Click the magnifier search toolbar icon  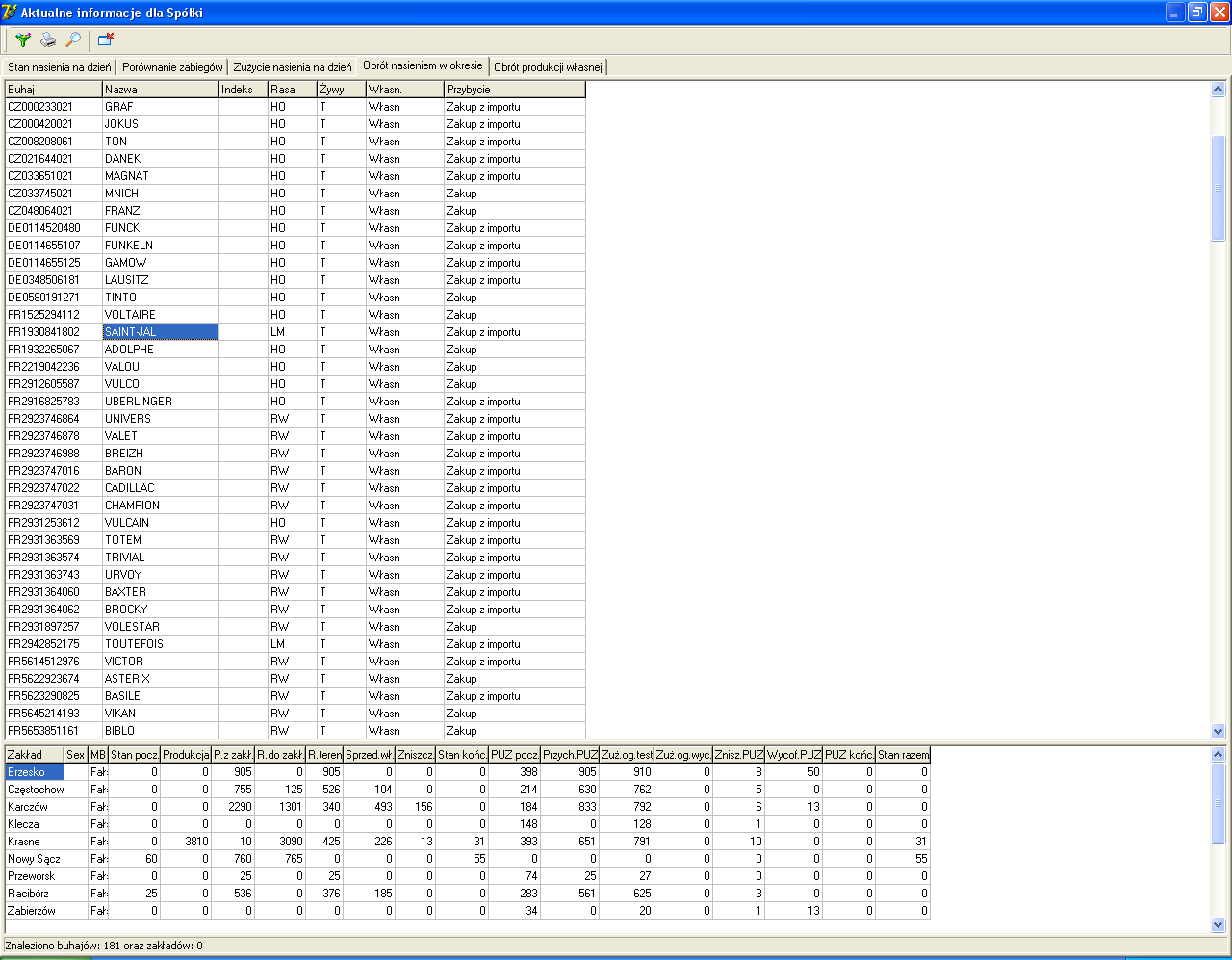pos(73,40)
